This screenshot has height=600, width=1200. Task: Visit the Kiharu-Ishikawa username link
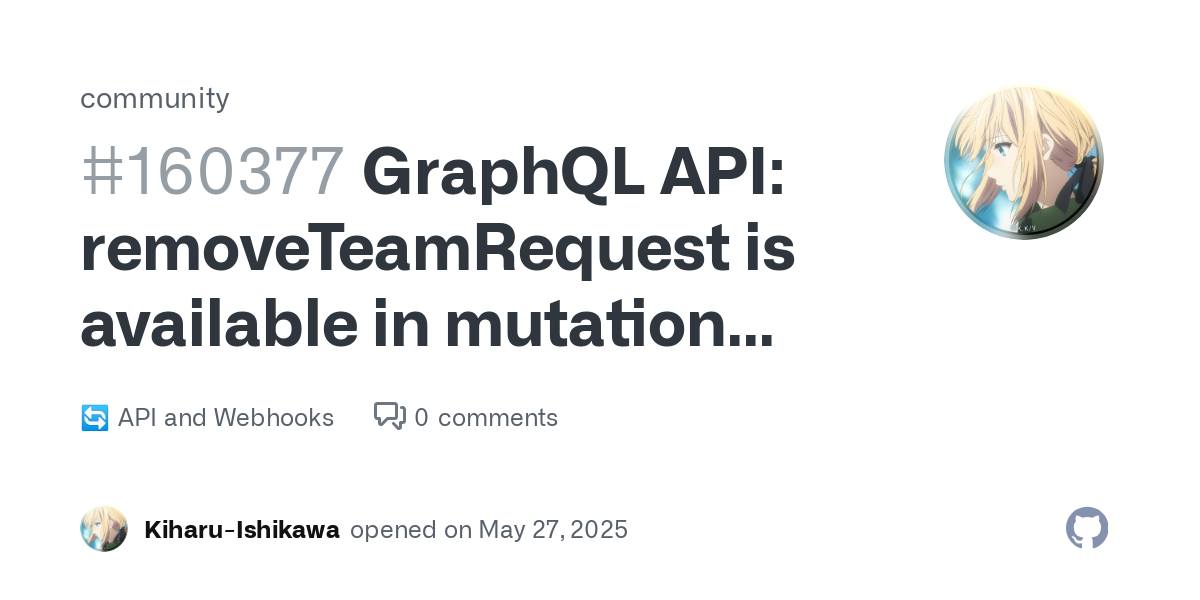(242, 530)
